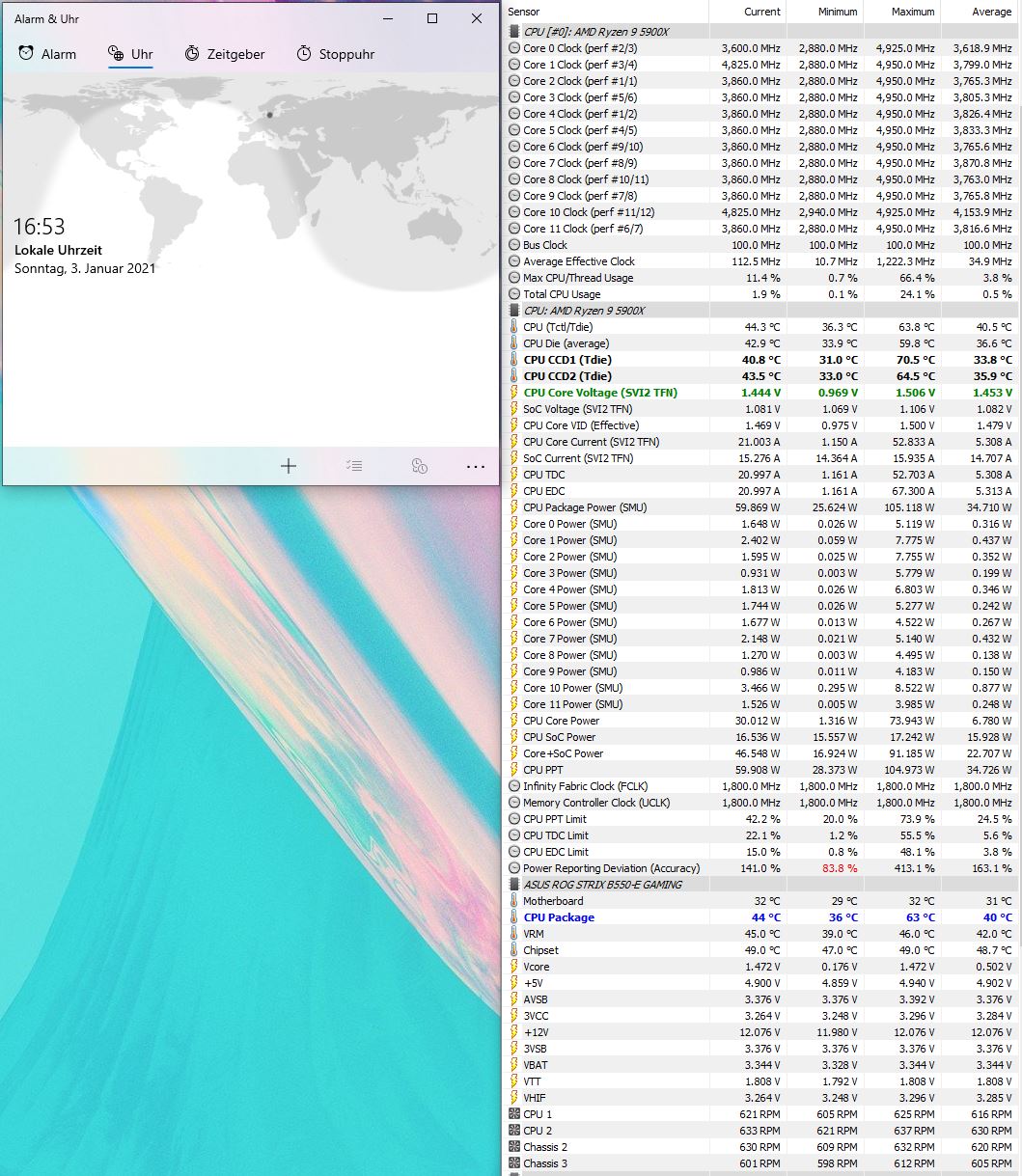Click icon beside Infinity Fabric Clock (FCLK)

click(514, 786)
